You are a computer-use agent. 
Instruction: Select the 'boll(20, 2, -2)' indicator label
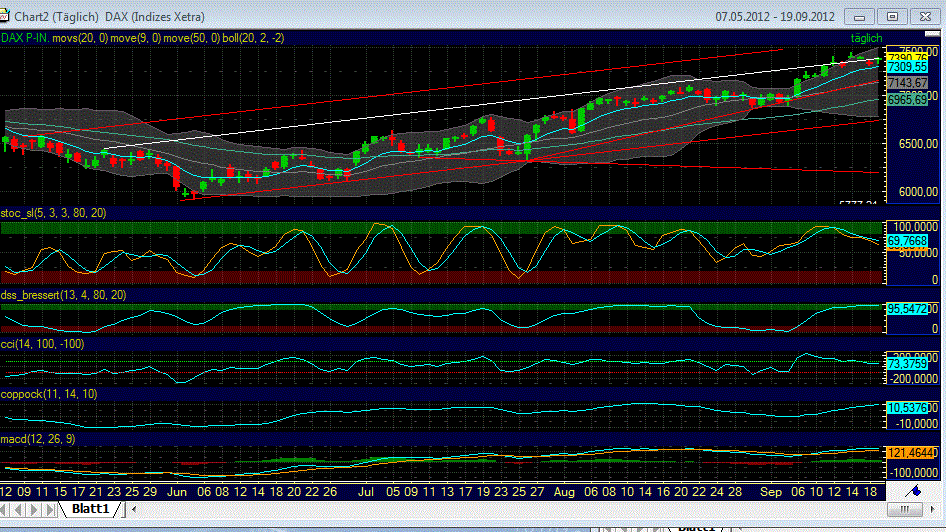point(253,38)
